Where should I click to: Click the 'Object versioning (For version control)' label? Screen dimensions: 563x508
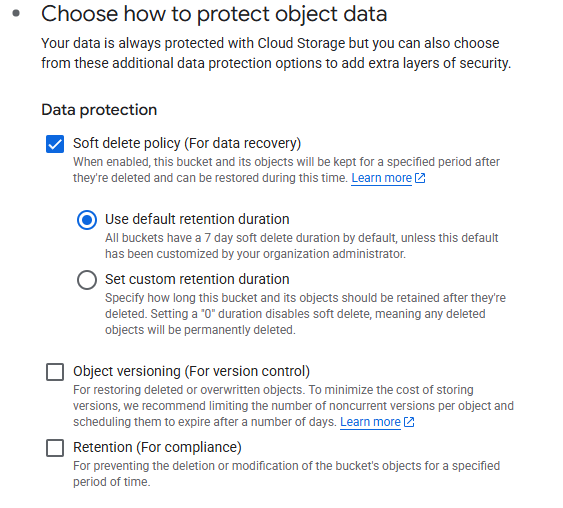tap(191, 371)
